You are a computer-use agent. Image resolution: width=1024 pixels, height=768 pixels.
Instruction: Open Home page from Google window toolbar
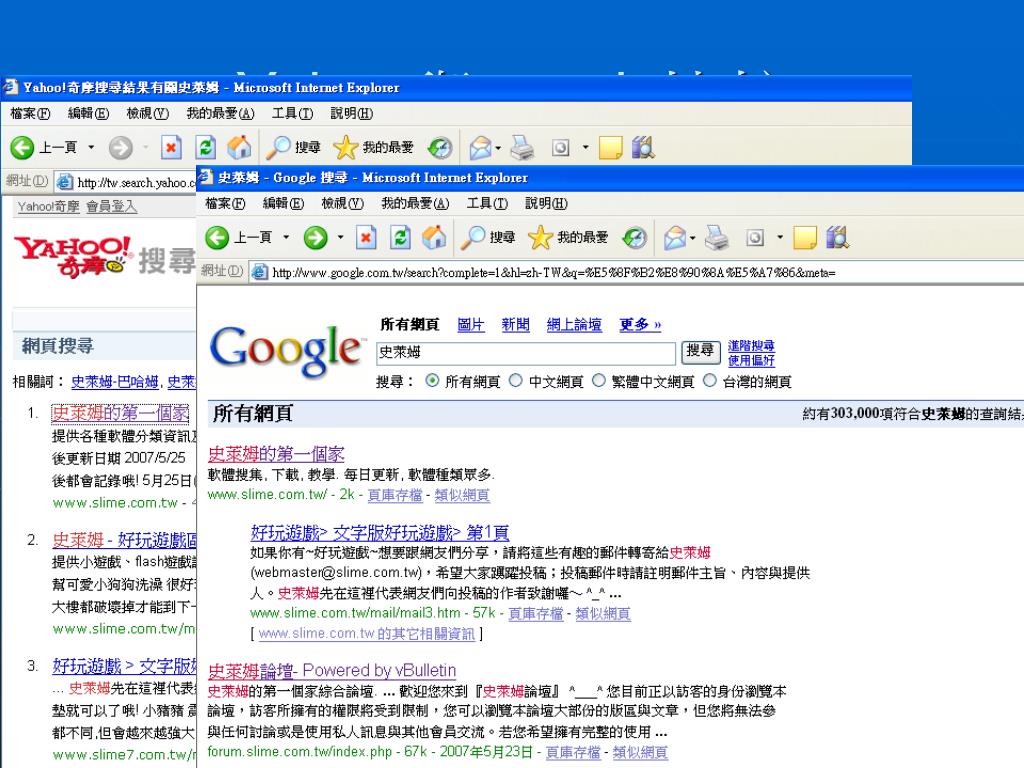point(434,237)
